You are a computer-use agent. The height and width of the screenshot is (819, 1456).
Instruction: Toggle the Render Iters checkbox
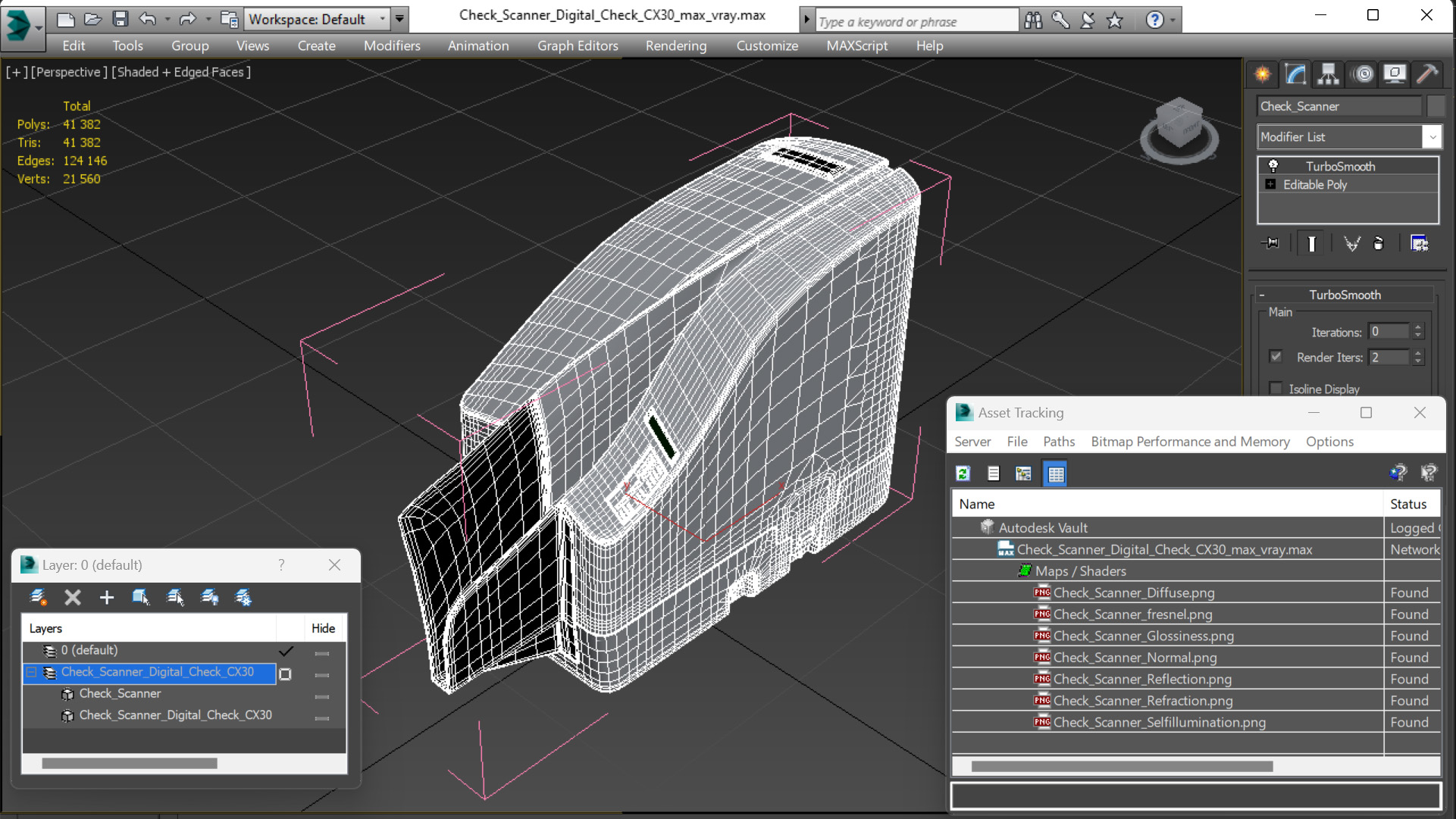coord(1276,356)
